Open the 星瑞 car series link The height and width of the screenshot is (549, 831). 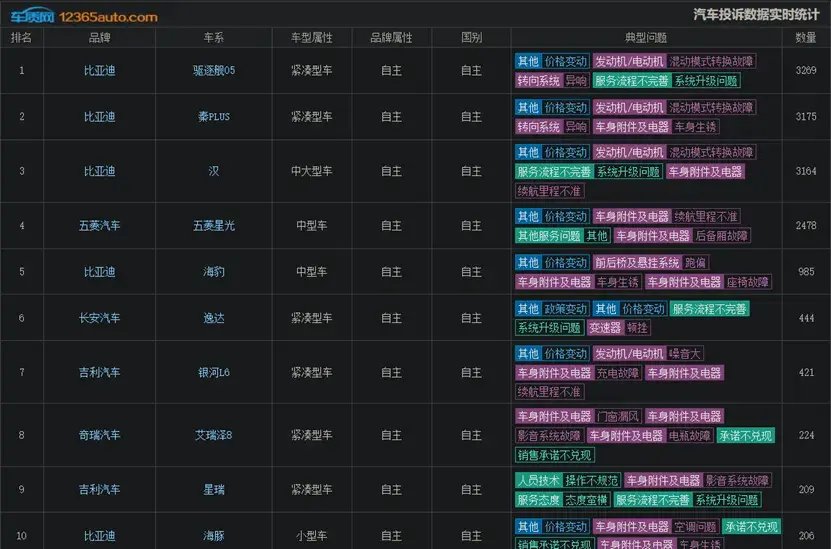(x=214, y=490)
